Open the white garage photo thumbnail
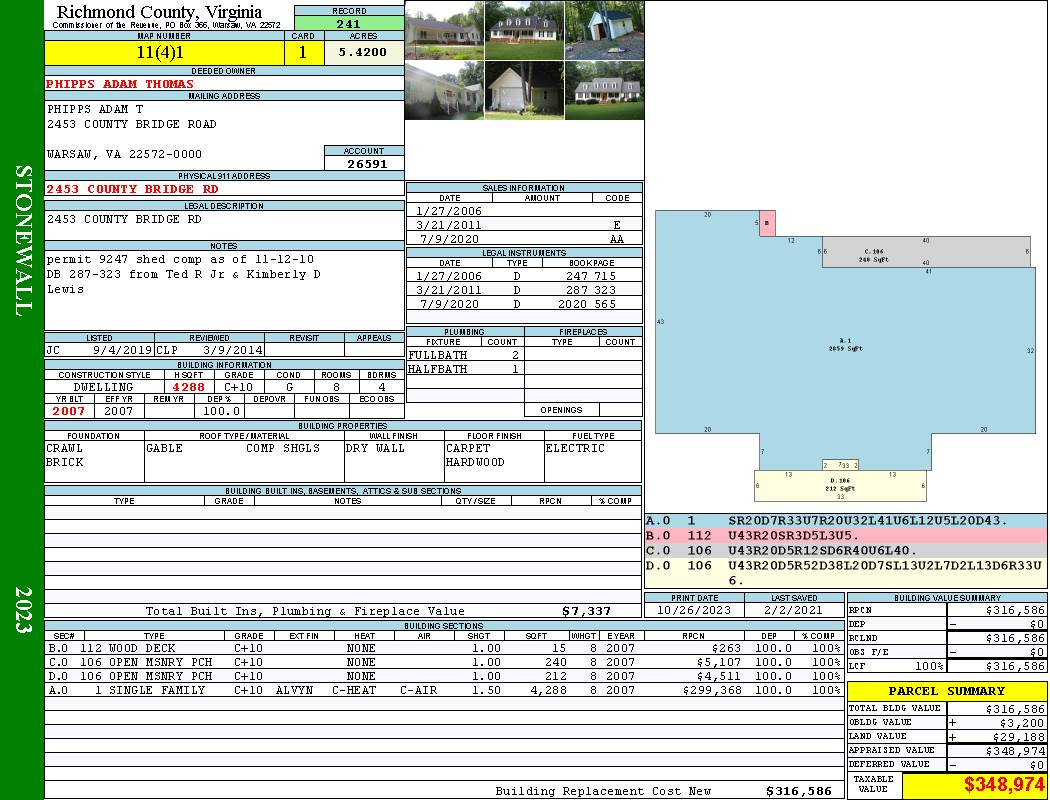The width and height of the screenshot is (1050, 800). click(524, 90)
